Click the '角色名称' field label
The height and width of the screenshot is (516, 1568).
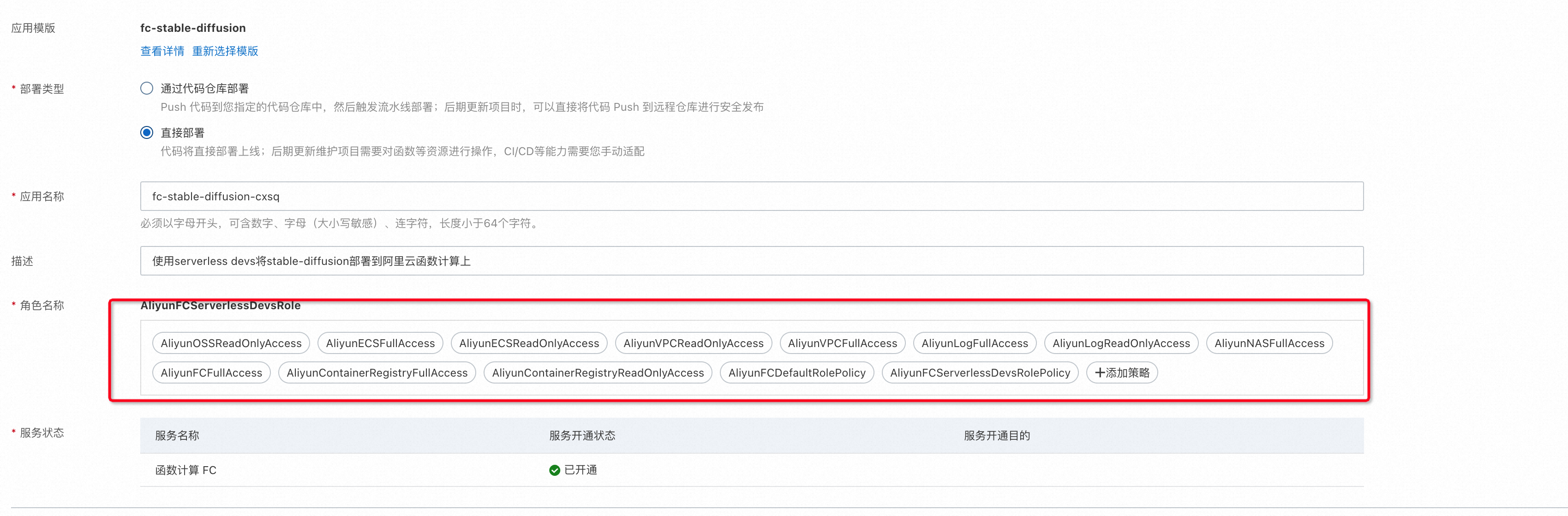click(x=42, y=305)
